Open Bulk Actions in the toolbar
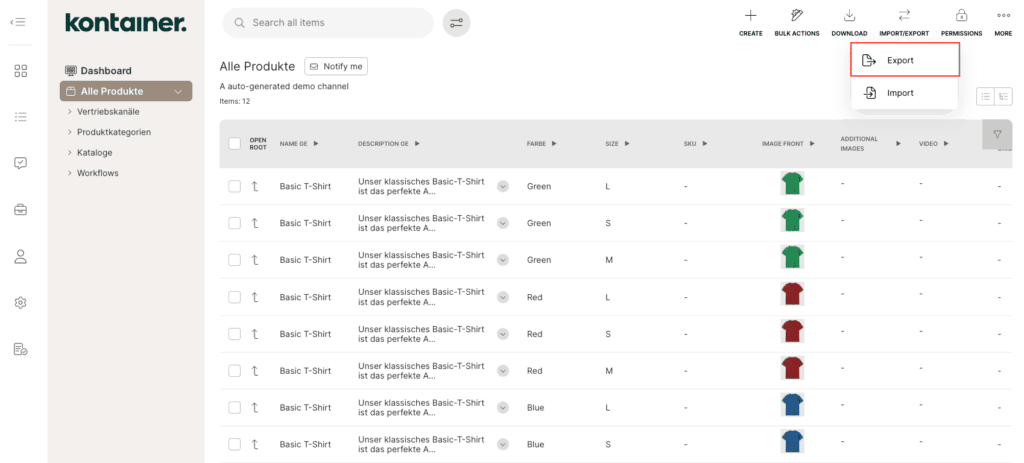1024x463 pixels. point(796,16)
